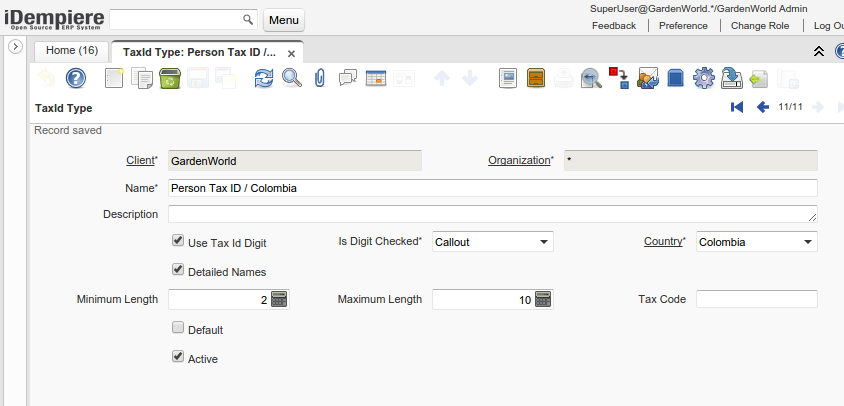The height and width of the screenshot is (406, 844).
Task: Uncheck the Use Tax Id Digit checkbox
Action: click(178, 241)
